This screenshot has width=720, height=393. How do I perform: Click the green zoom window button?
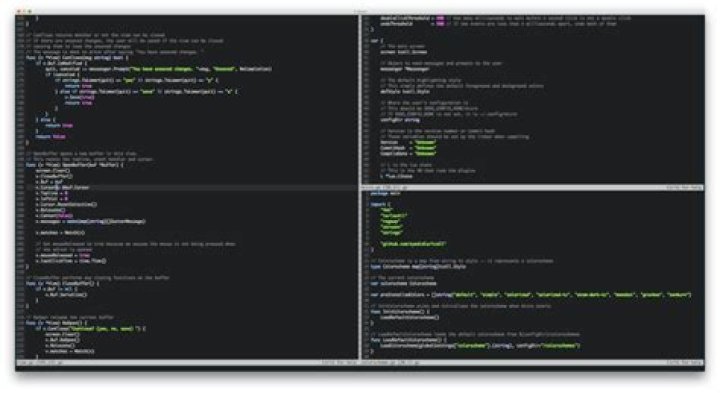click(30, 11)
